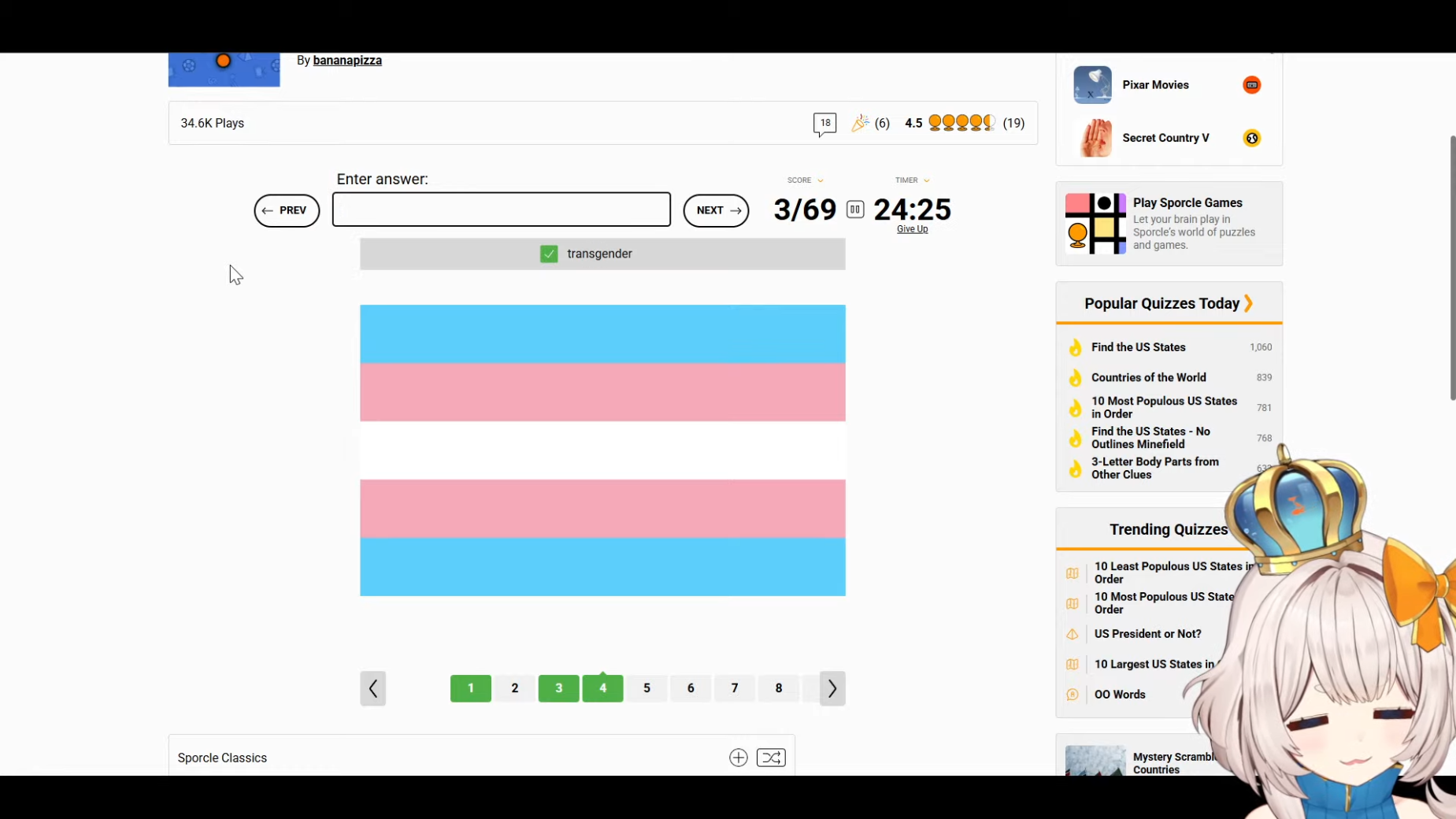Click the Secret Country V geography badge

1251,138
